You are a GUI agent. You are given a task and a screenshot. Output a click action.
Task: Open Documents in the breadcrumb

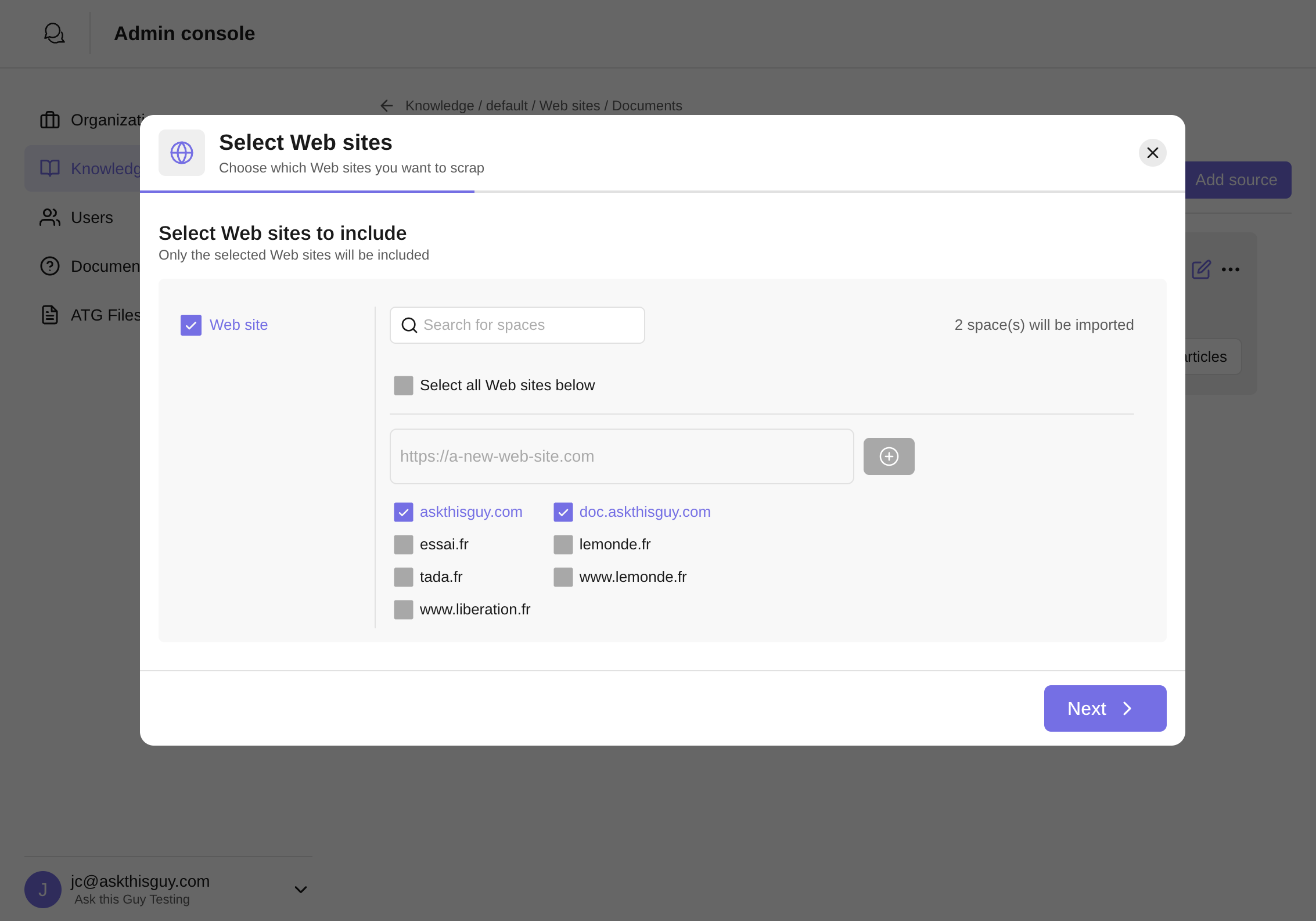[x=647, y=105]
